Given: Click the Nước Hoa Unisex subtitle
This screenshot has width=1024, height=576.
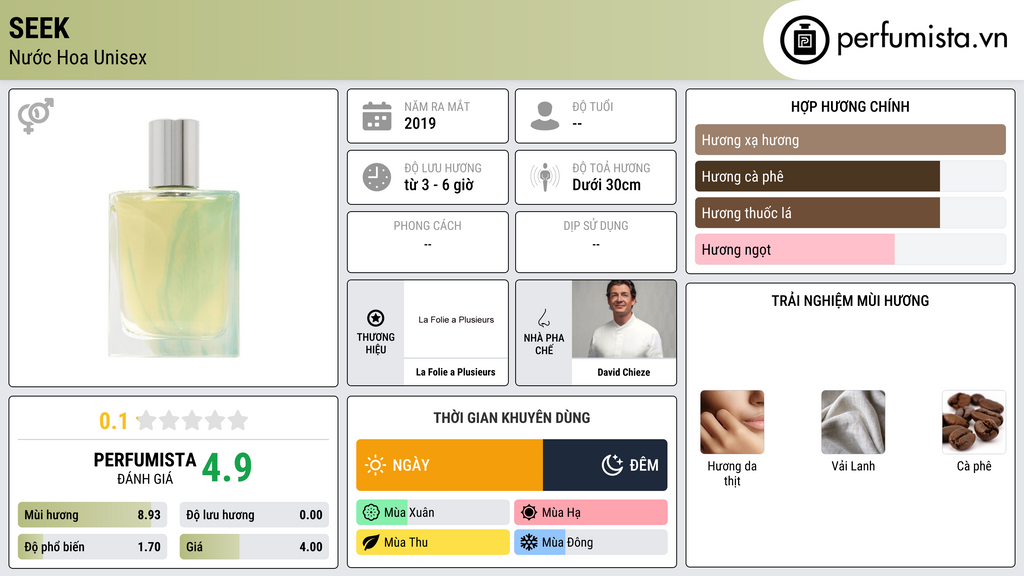Looking at the screenshot, I should point(78,57).
